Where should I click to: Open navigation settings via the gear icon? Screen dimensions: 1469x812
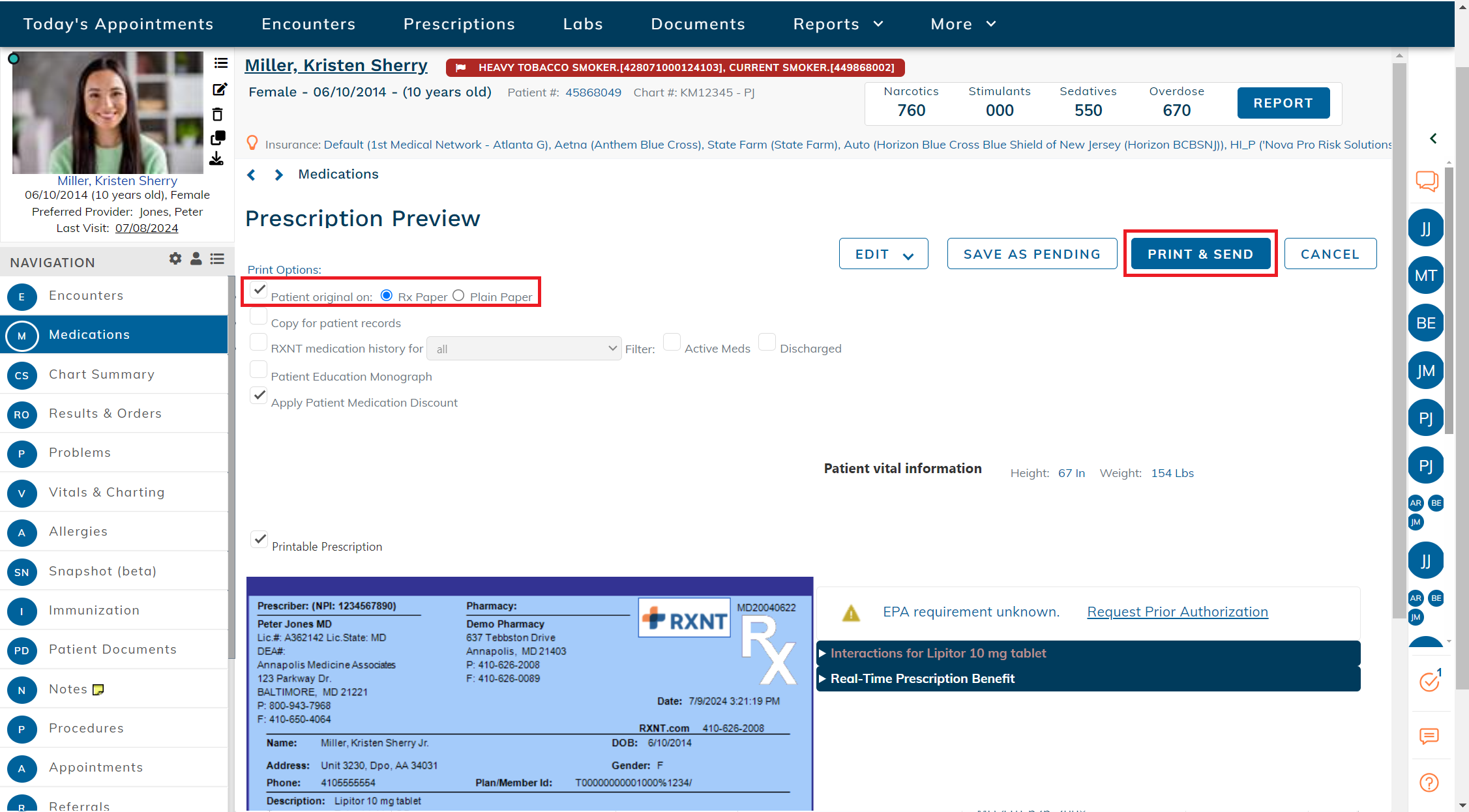pos(175,259)
